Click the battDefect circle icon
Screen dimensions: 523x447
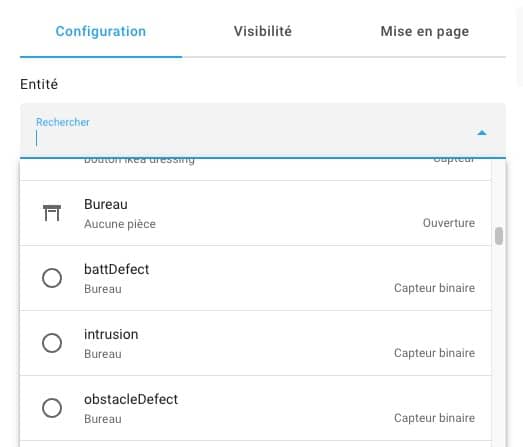click(52, 278)
